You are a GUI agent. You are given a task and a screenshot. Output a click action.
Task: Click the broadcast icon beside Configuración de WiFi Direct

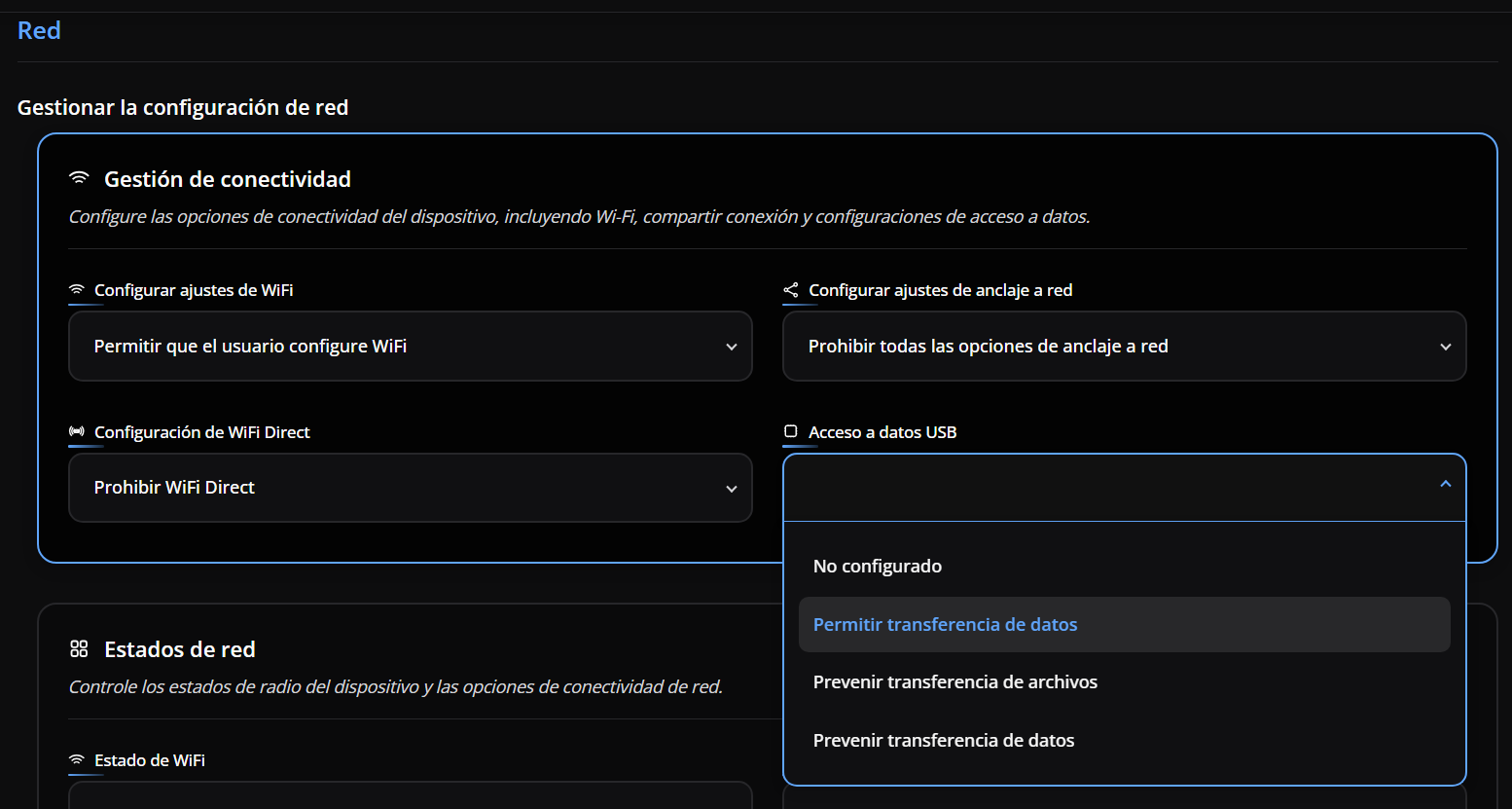[77, 432]
